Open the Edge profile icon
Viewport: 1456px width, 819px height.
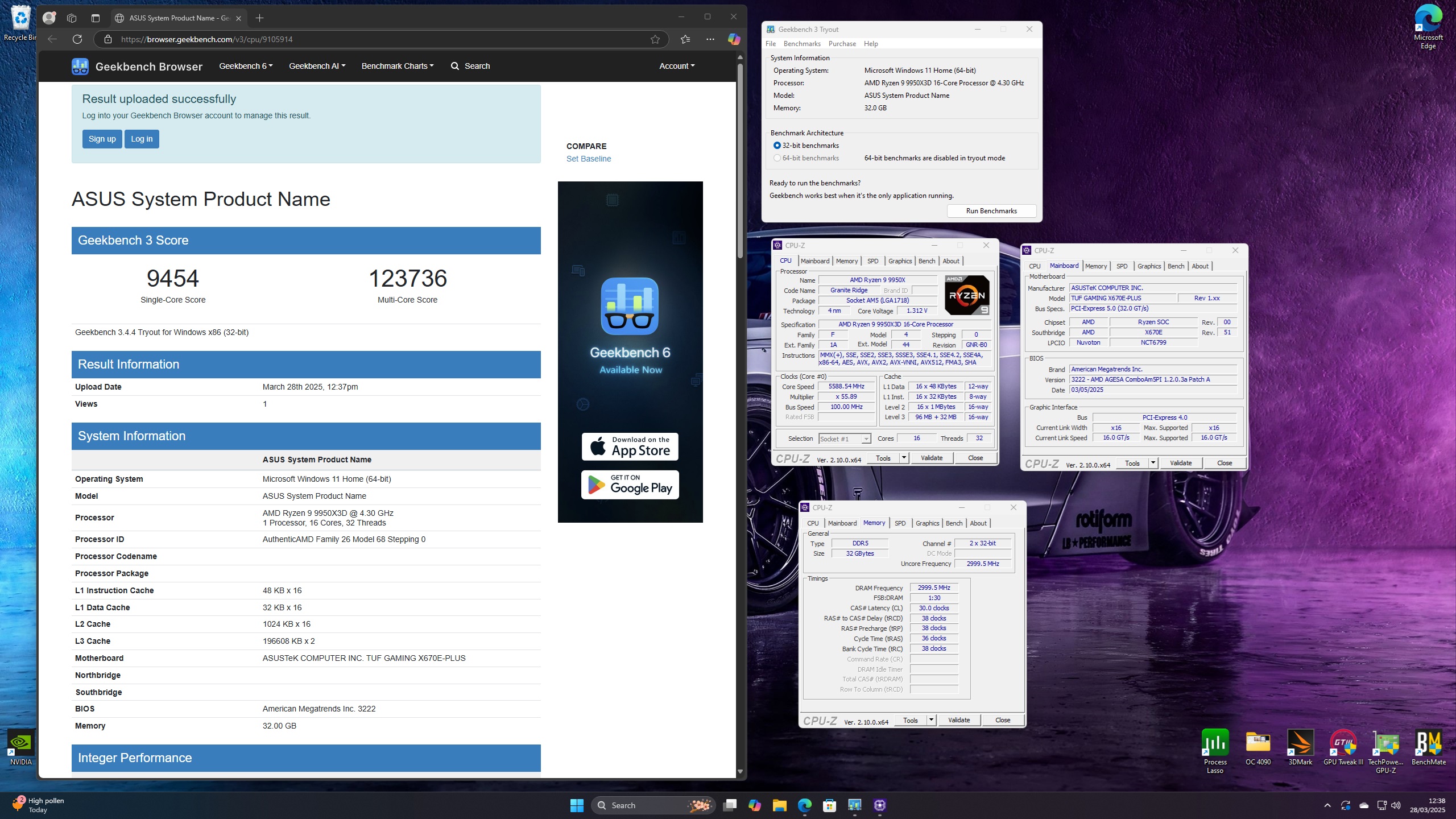(49, 18)
